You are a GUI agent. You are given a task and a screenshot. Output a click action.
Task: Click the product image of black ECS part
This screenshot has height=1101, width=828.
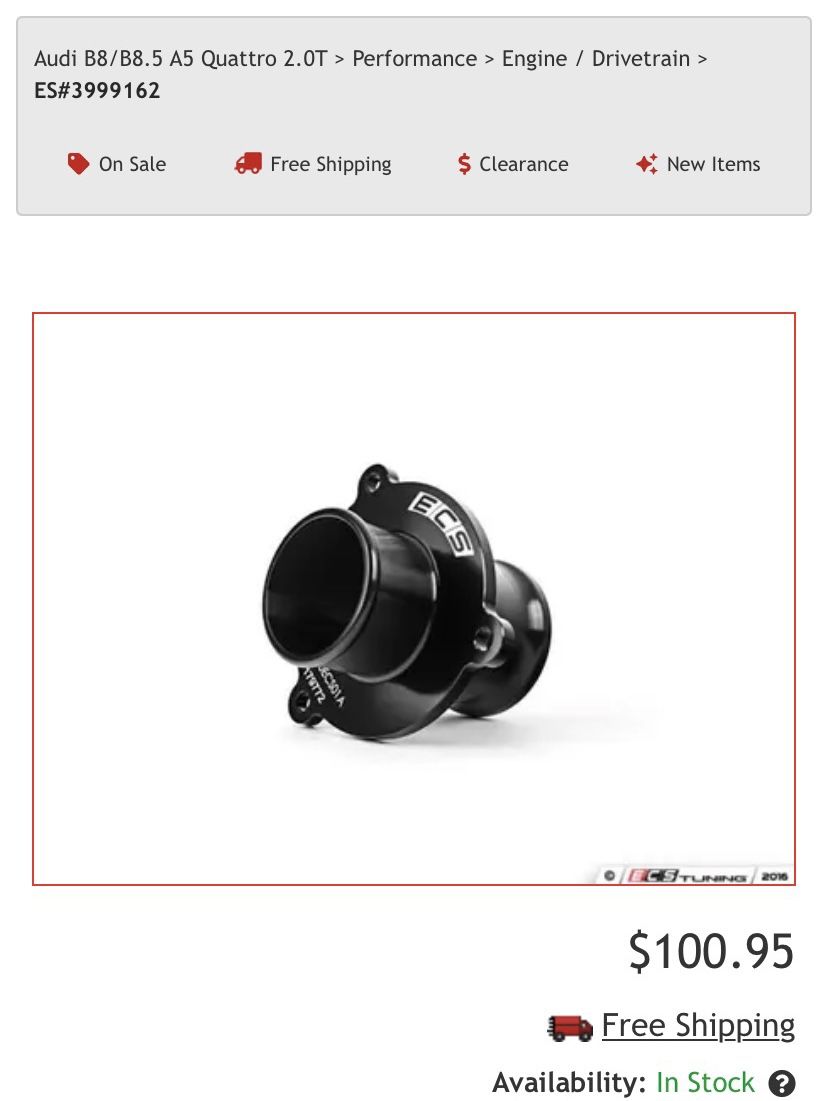coord(414,599)
